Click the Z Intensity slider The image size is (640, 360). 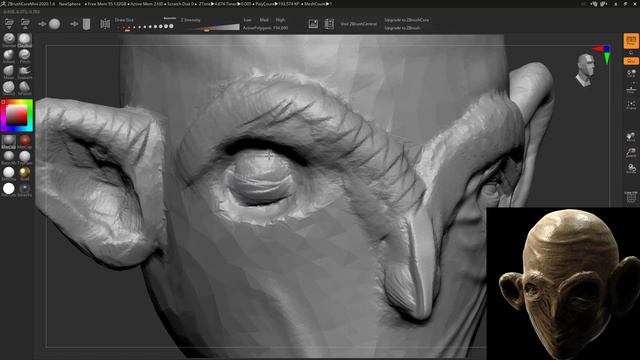211,28
